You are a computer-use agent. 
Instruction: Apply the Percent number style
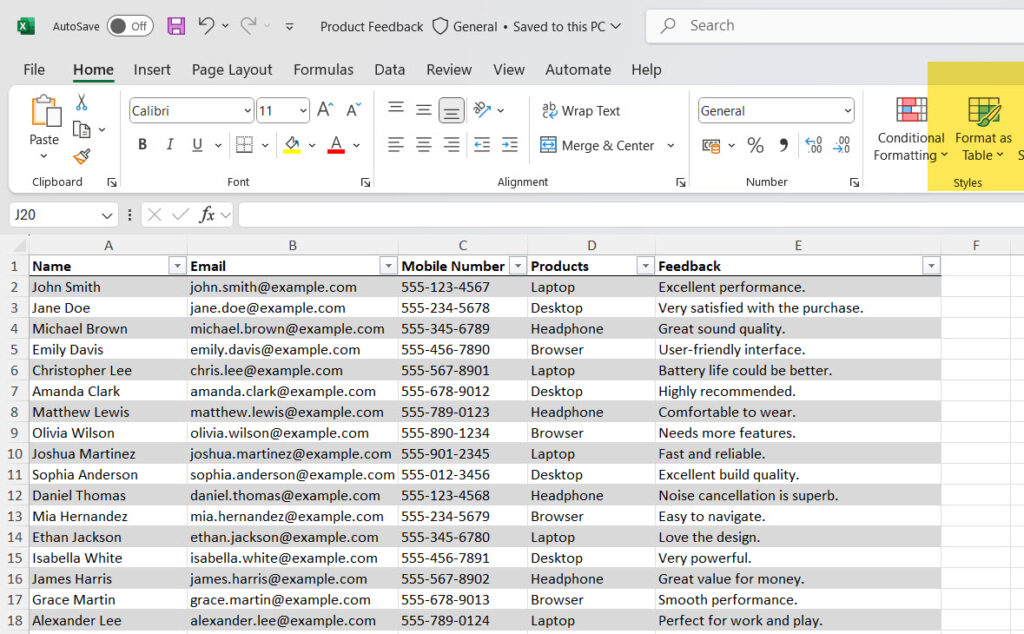pos(755,145)
